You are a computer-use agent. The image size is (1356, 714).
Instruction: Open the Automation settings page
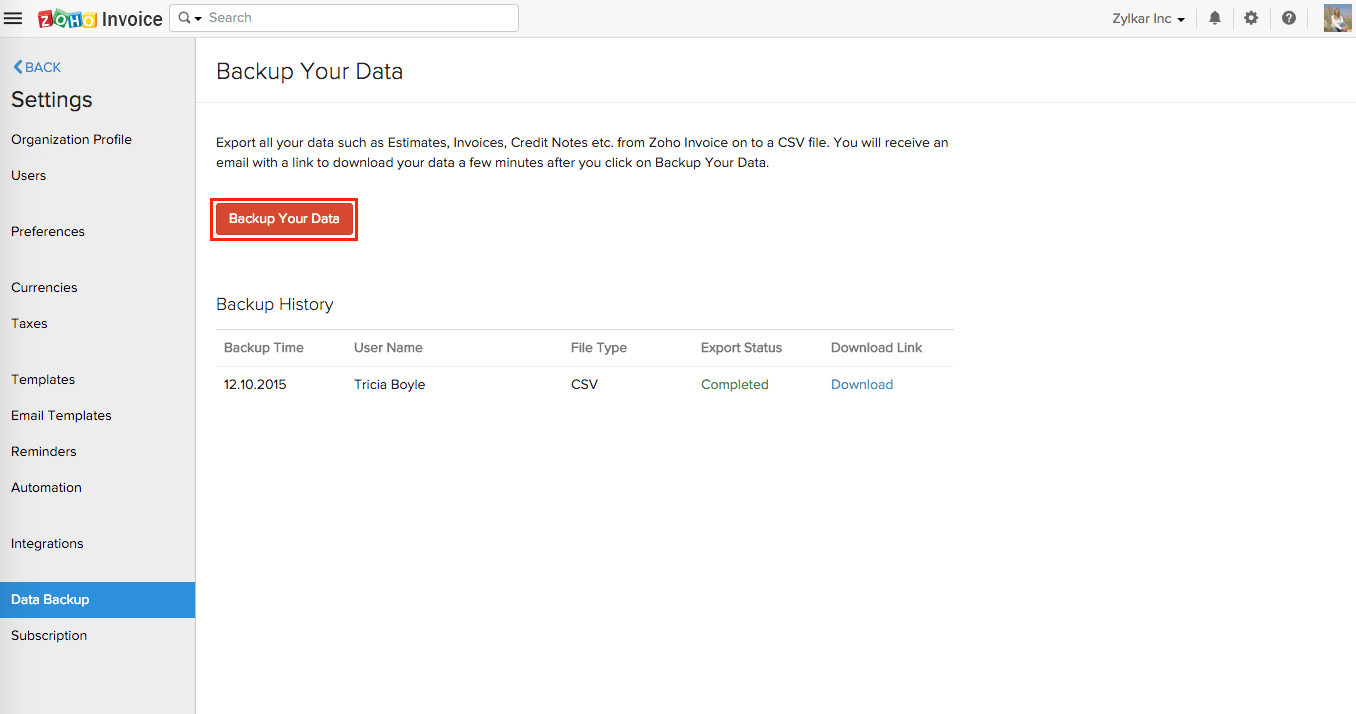(46, 487)
